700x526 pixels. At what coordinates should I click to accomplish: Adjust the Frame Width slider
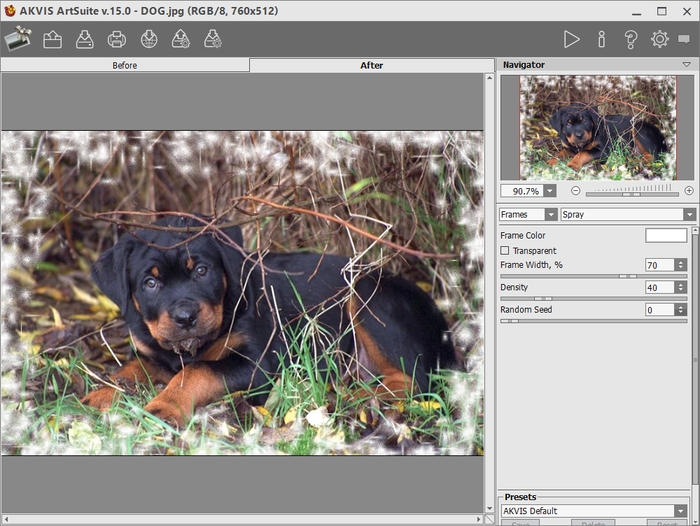point(593,276)
